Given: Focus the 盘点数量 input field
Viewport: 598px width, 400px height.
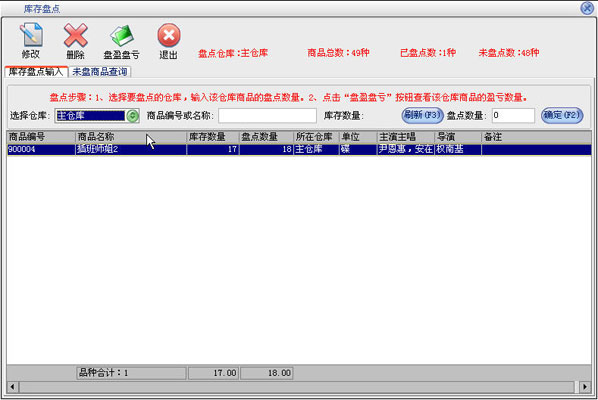Looking at the screenshot, I should [513, 116].
